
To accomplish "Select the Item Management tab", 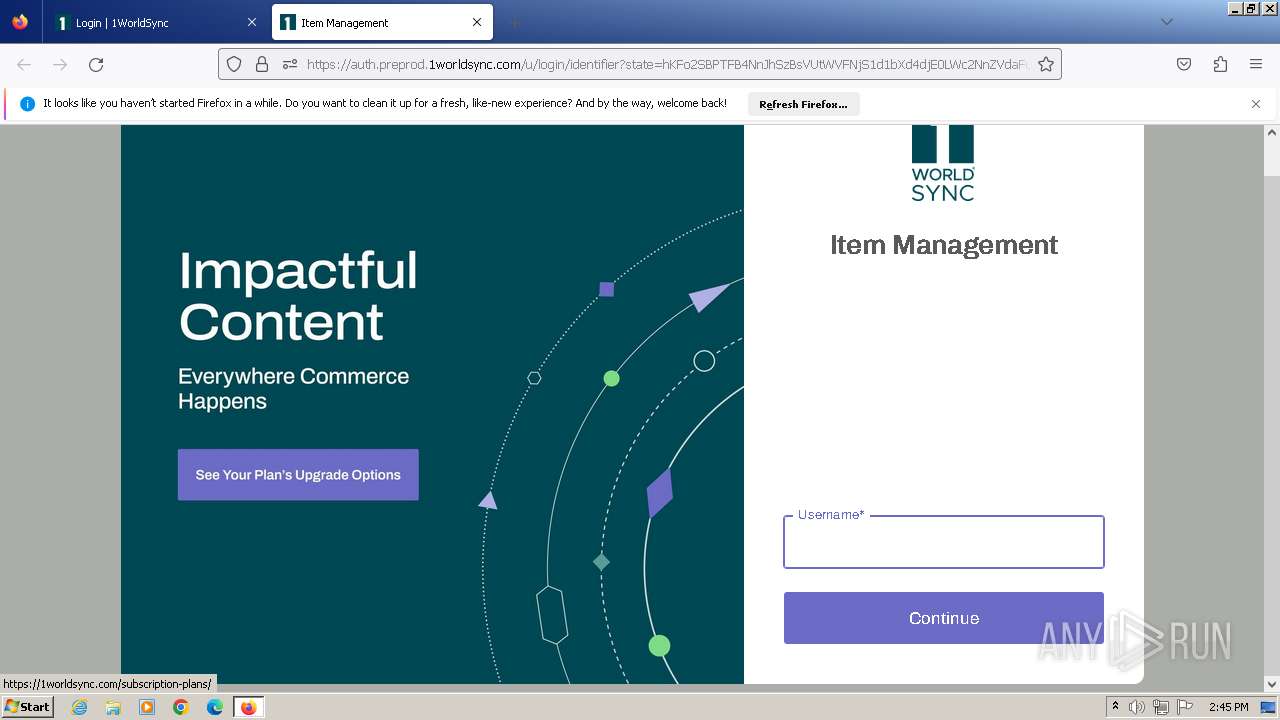I will (x=382, y=22).
